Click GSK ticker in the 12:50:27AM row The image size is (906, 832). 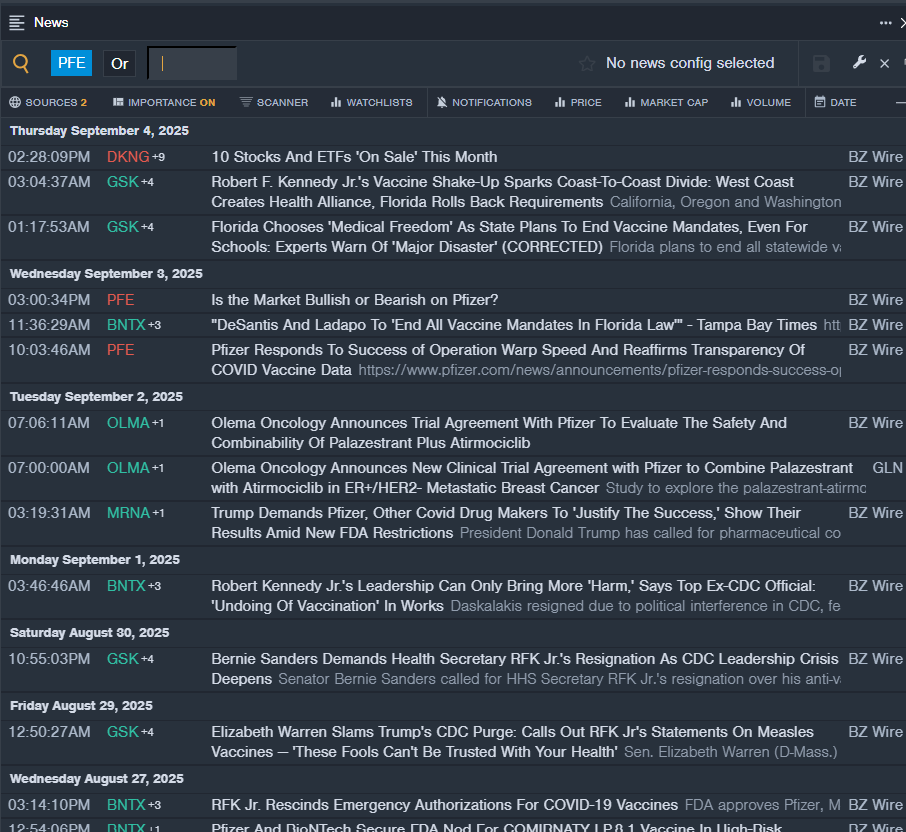click(122, 732)
